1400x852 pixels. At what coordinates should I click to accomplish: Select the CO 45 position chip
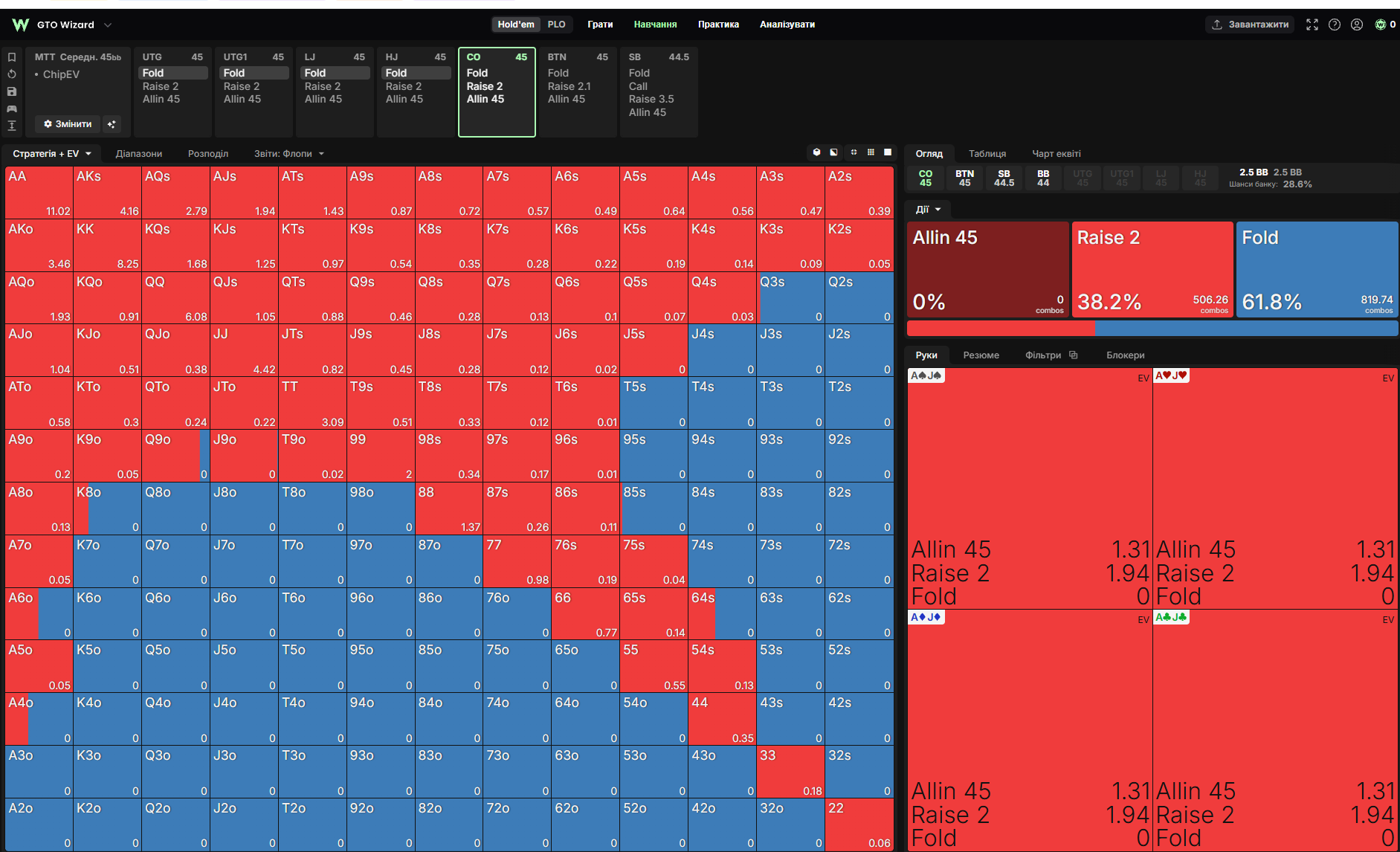[x=926, y=178]
